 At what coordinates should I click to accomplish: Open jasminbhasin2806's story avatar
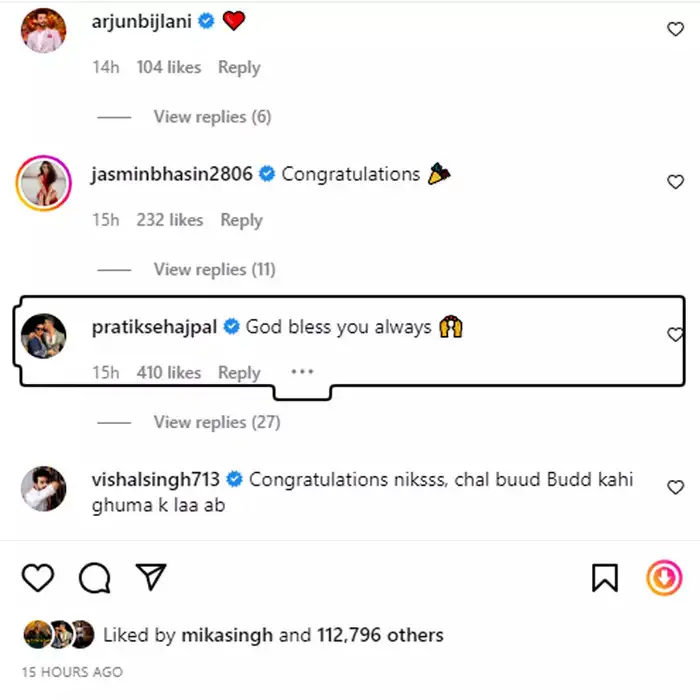[x=44, y=182]
